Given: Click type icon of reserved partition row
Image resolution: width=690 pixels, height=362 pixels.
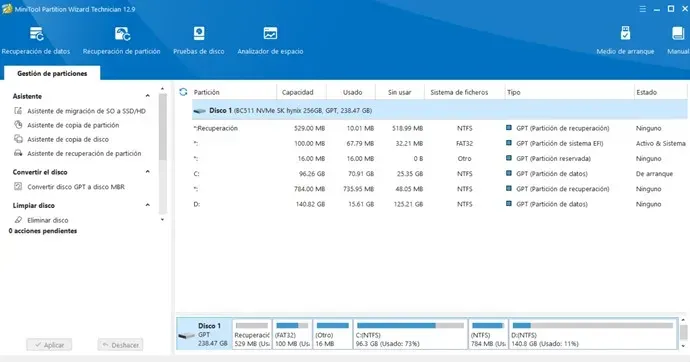Looking at the screenshot, I should (x=509, y=158).
